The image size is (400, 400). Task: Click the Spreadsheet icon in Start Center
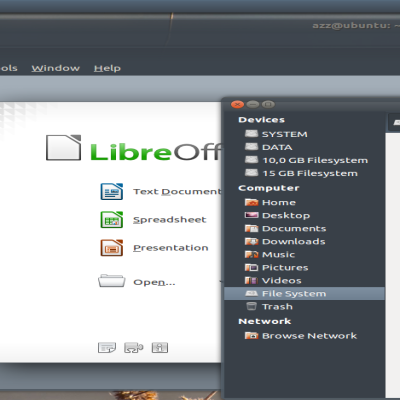click(112, 220)
